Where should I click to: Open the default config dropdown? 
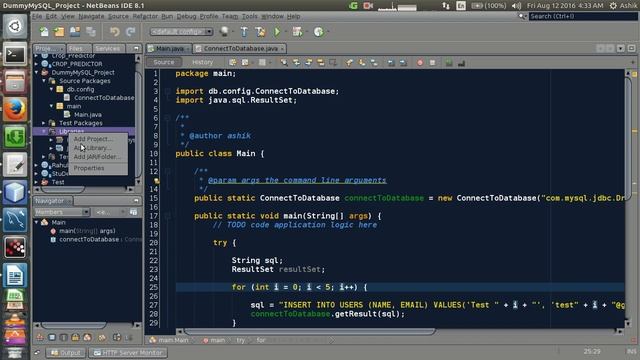pos(181,31)
